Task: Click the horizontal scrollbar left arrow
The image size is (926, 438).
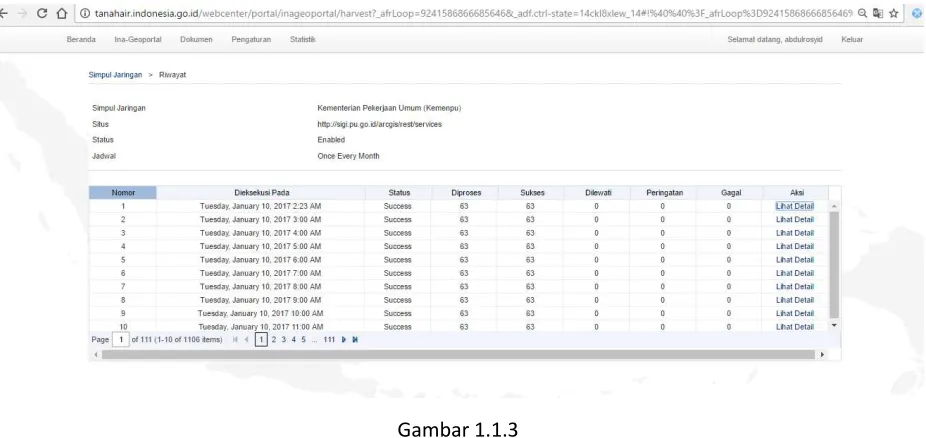Action: pos(96,355)
